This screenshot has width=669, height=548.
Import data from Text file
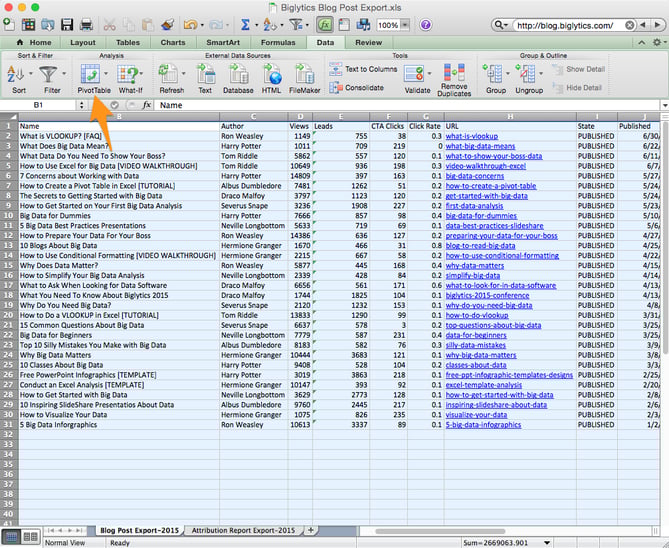205,79
